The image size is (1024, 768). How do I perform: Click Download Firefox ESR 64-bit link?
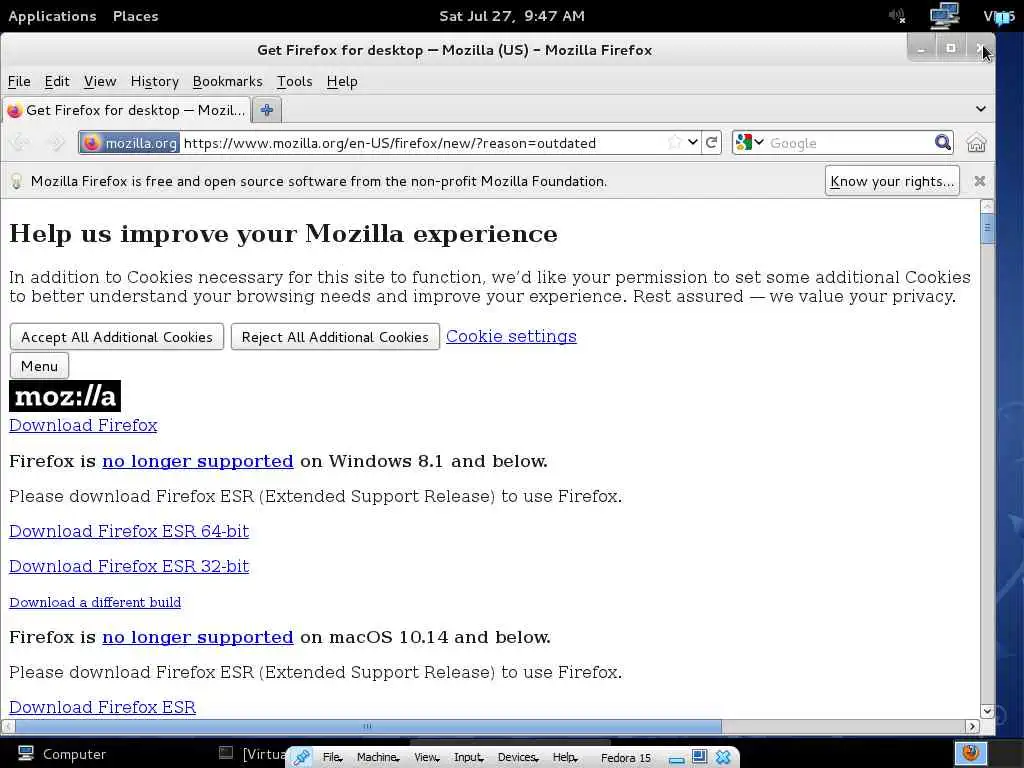pos(129,532)
